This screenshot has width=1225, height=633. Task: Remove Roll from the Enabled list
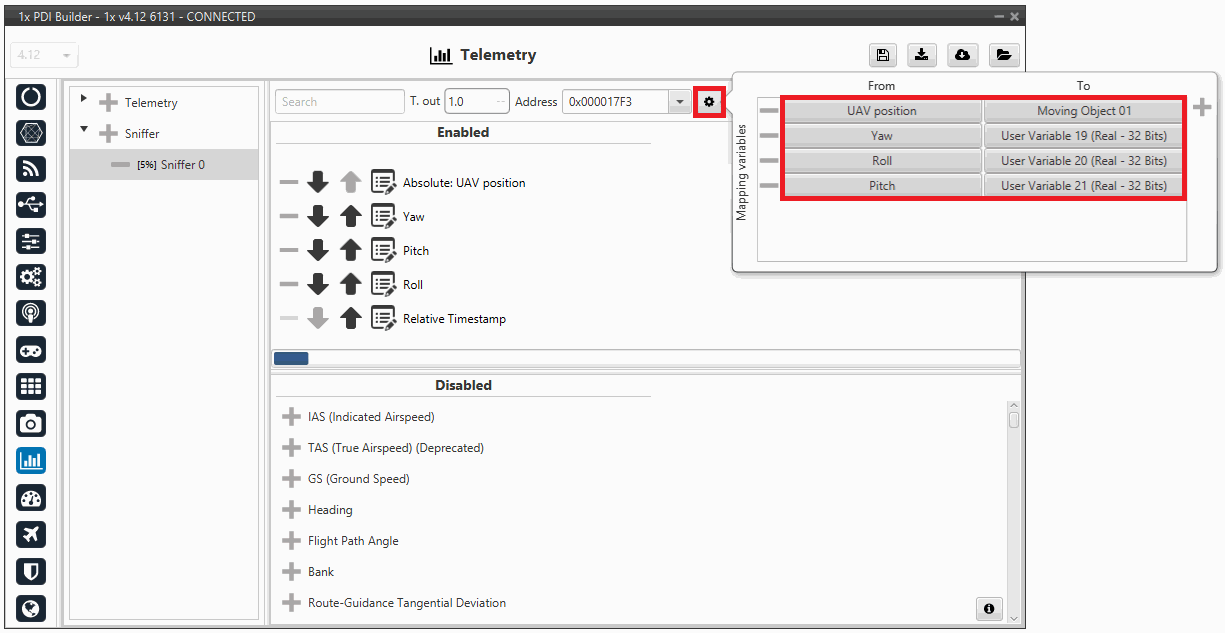coord(289,284)
